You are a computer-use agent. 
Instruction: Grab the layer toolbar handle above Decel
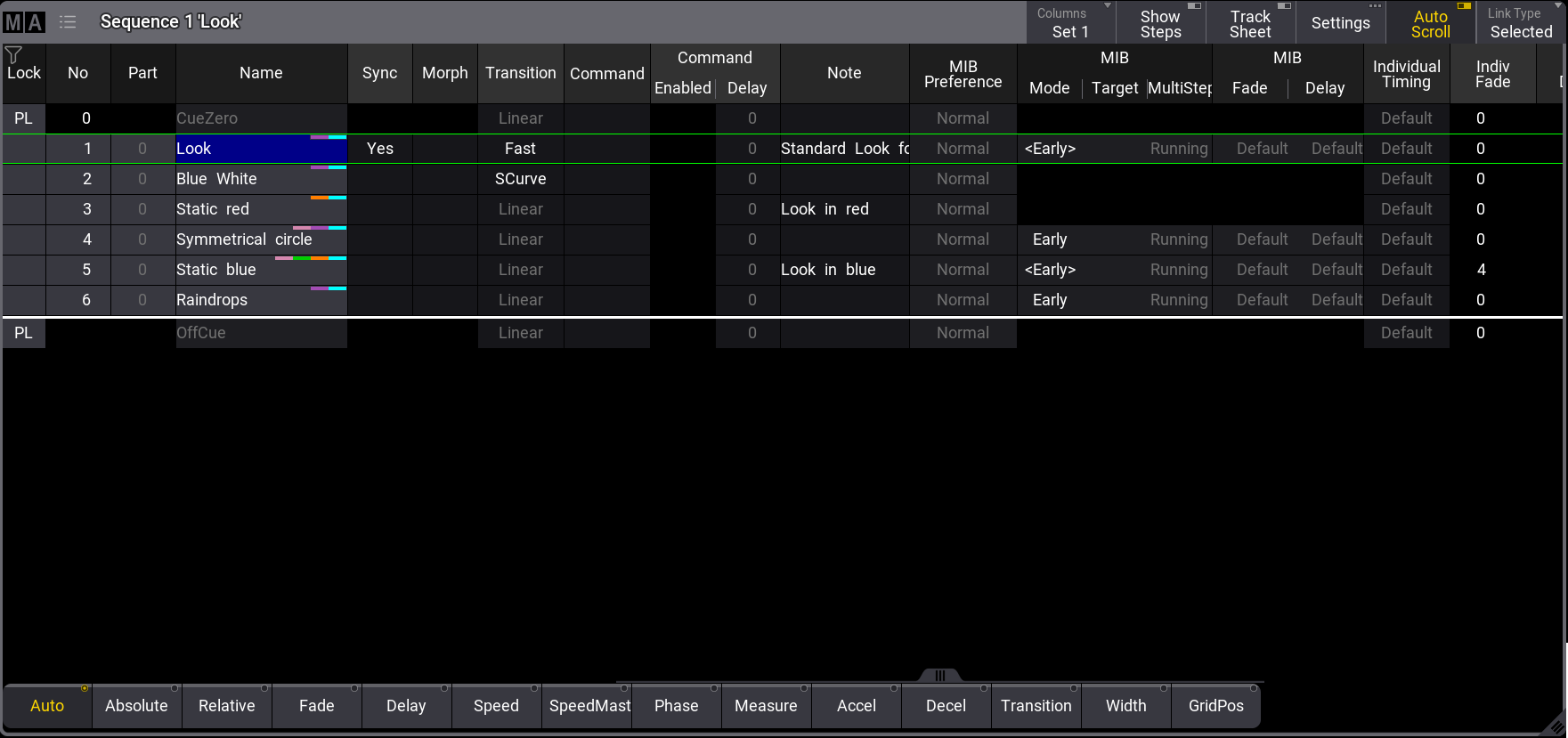939,675
